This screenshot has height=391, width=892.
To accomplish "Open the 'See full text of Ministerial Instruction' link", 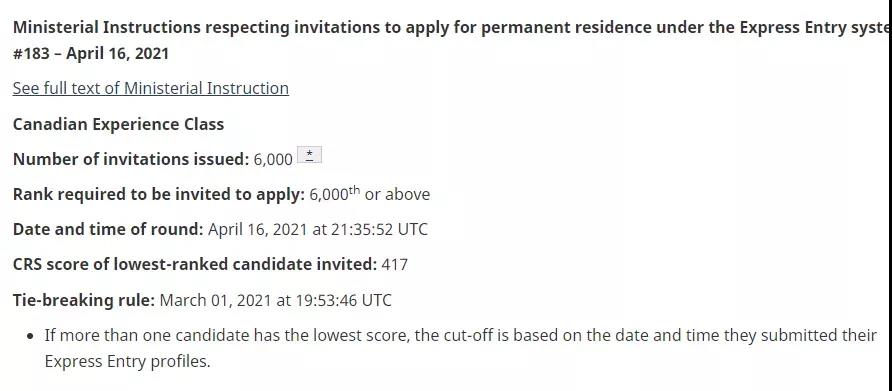I will (151, 88).
